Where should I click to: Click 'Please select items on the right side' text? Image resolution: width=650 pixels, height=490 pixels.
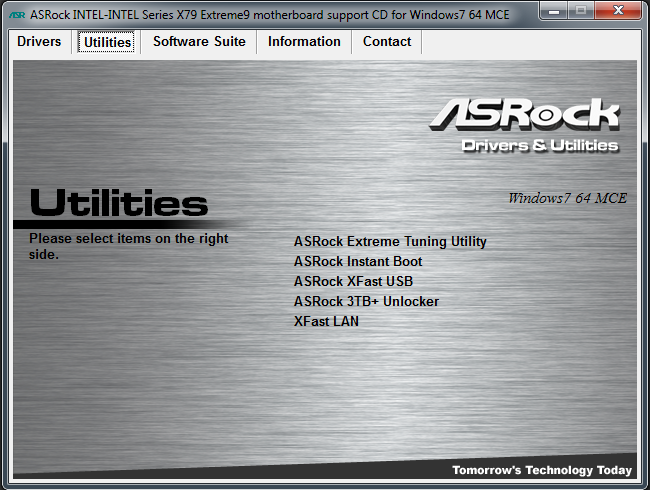pyautogui.click(x=129, y=246)
